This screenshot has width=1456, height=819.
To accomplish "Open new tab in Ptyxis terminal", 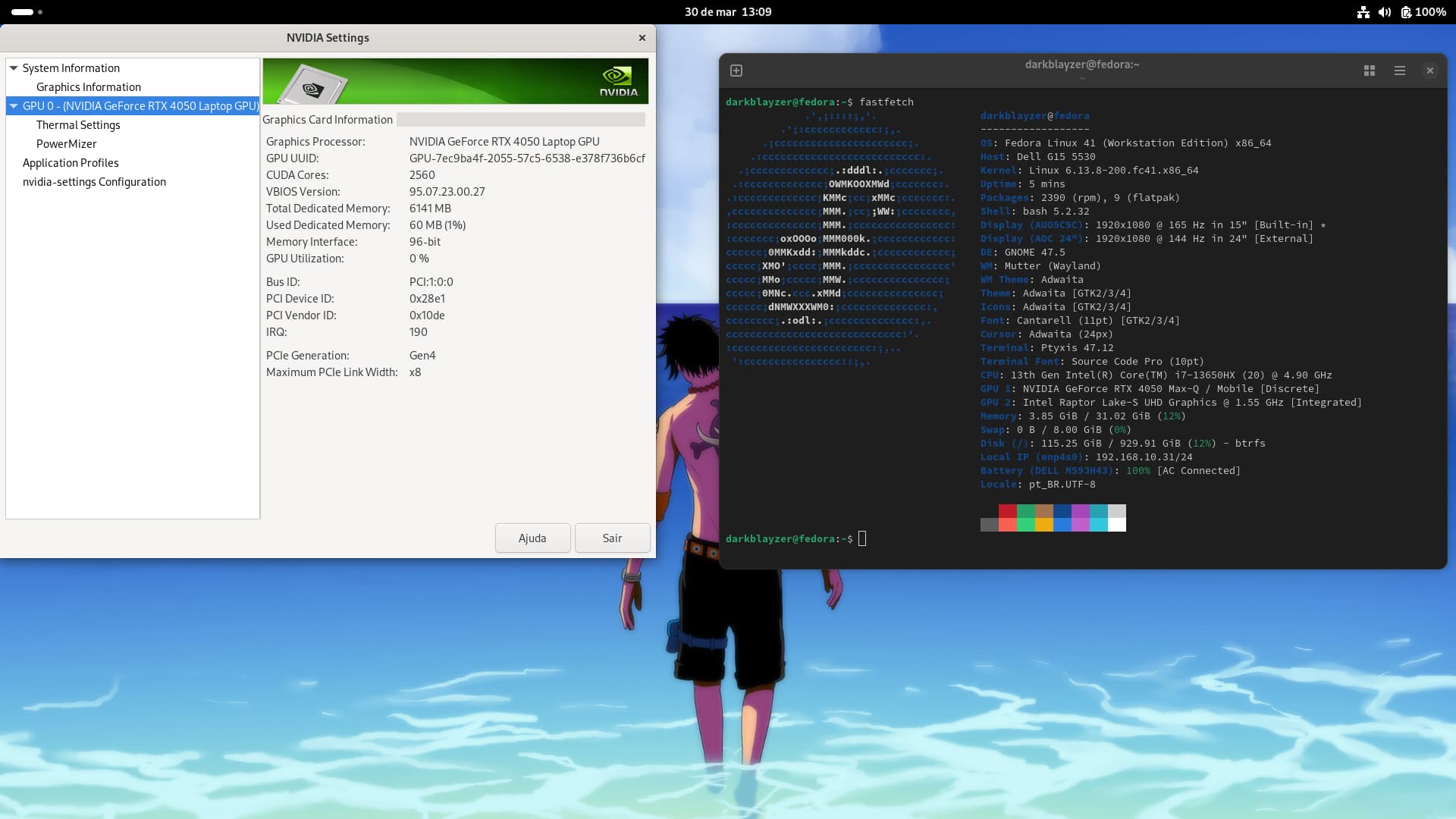I will click(736, 71).
